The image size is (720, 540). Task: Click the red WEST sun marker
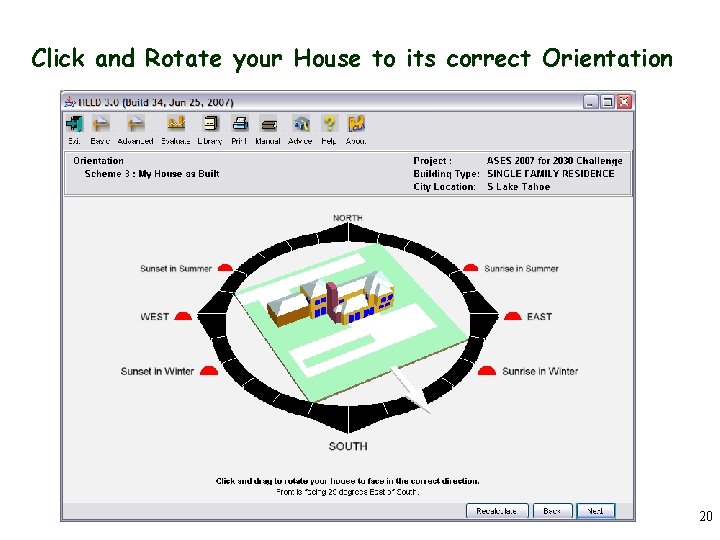click(183, 316)
